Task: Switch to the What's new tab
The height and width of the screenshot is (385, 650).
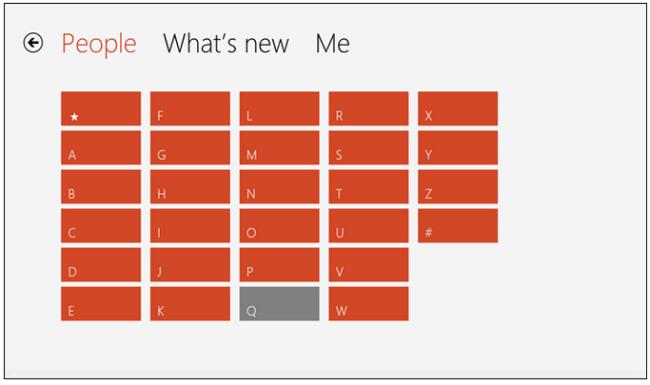Action: [226, 44]
